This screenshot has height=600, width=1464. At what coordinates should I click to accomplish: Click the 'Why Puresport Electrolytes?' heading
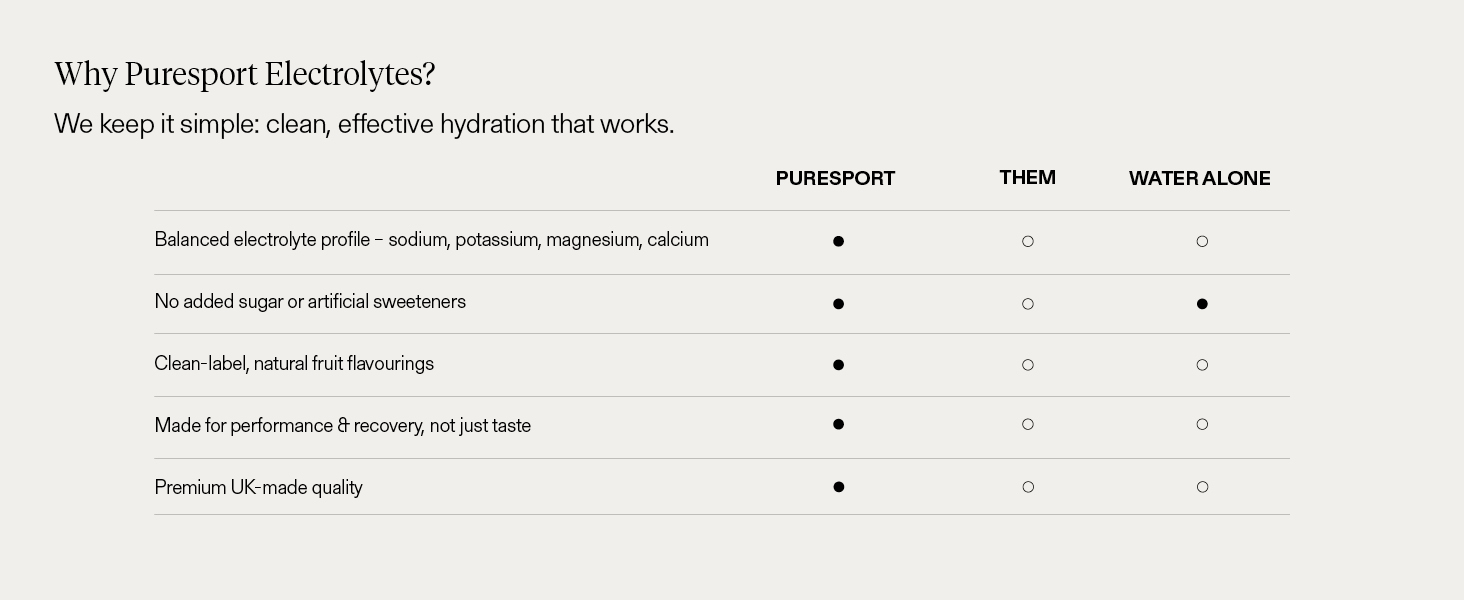(245, 74)
